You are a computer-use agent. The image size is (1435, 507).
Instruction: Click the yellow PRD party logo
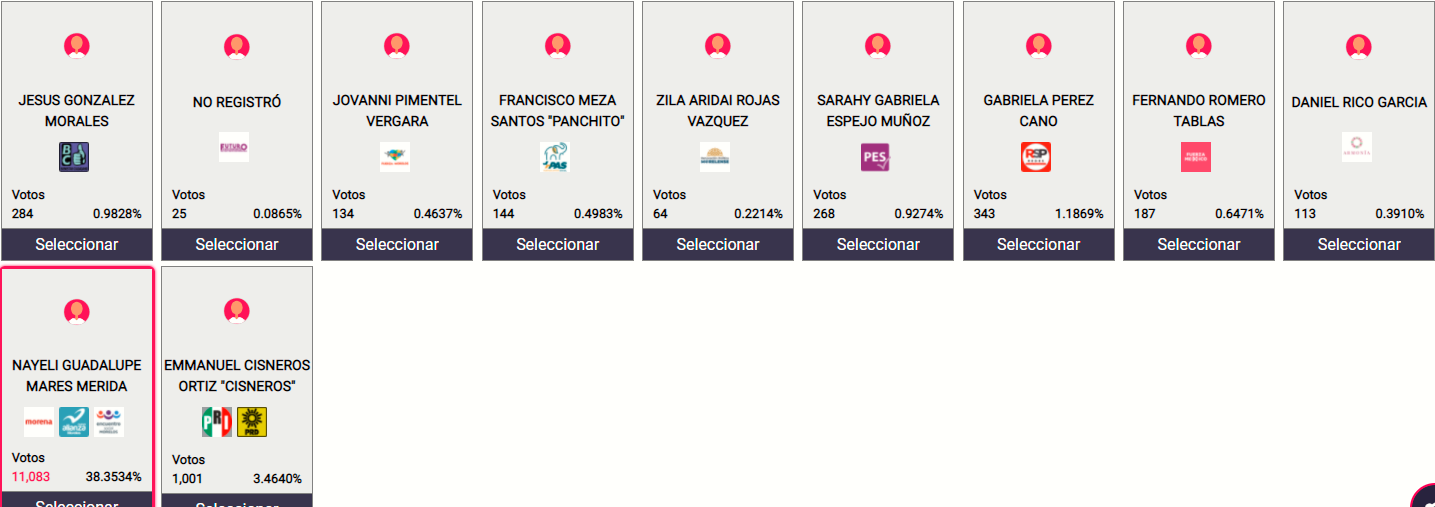(252, 422)
